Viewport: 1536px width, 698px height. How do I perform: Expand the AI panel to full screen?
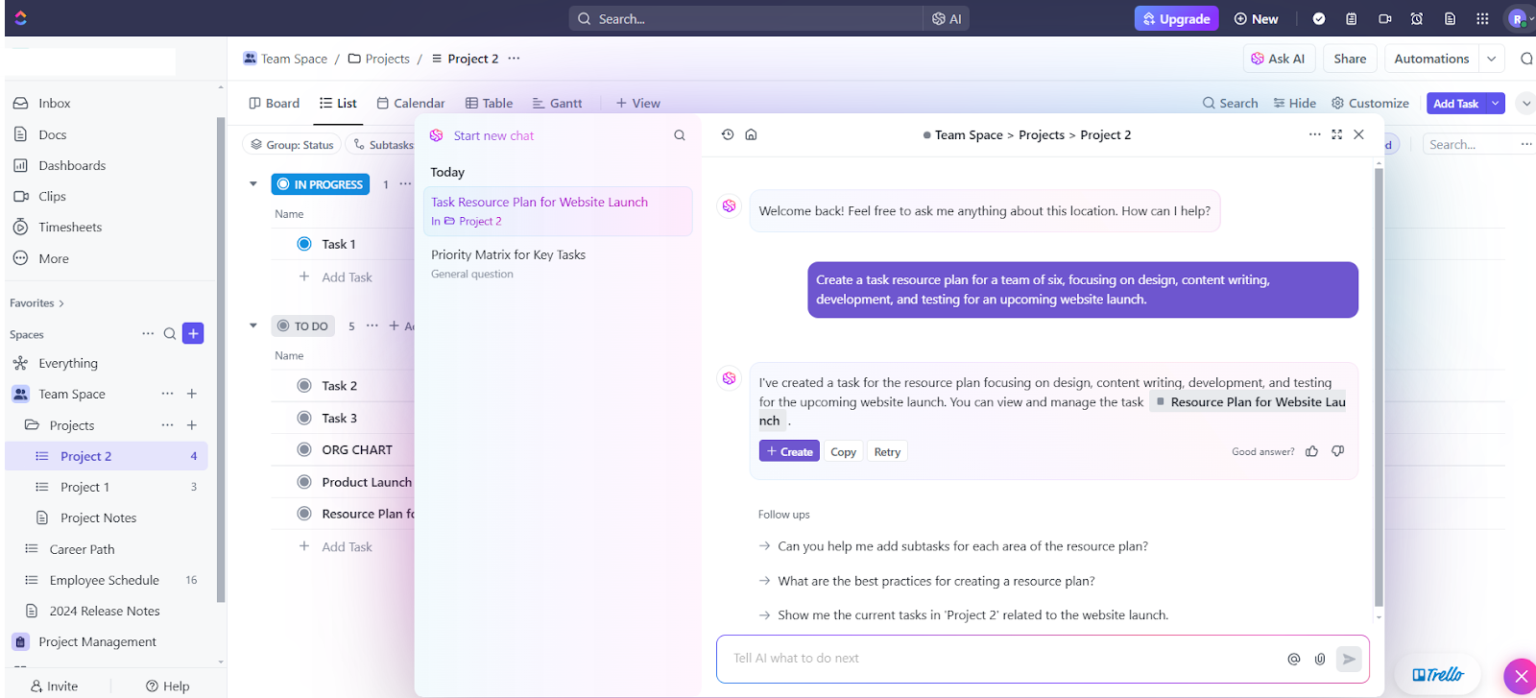1337,134
